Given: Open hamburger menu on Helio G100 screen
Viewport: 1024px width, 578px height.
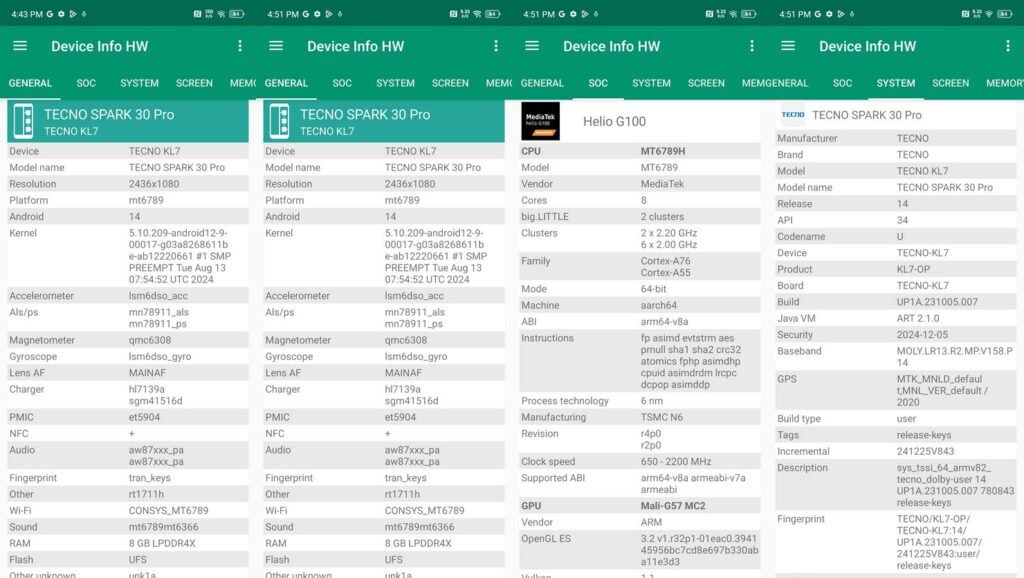Looking at the screenshot, I should click(x=532, y=46).
